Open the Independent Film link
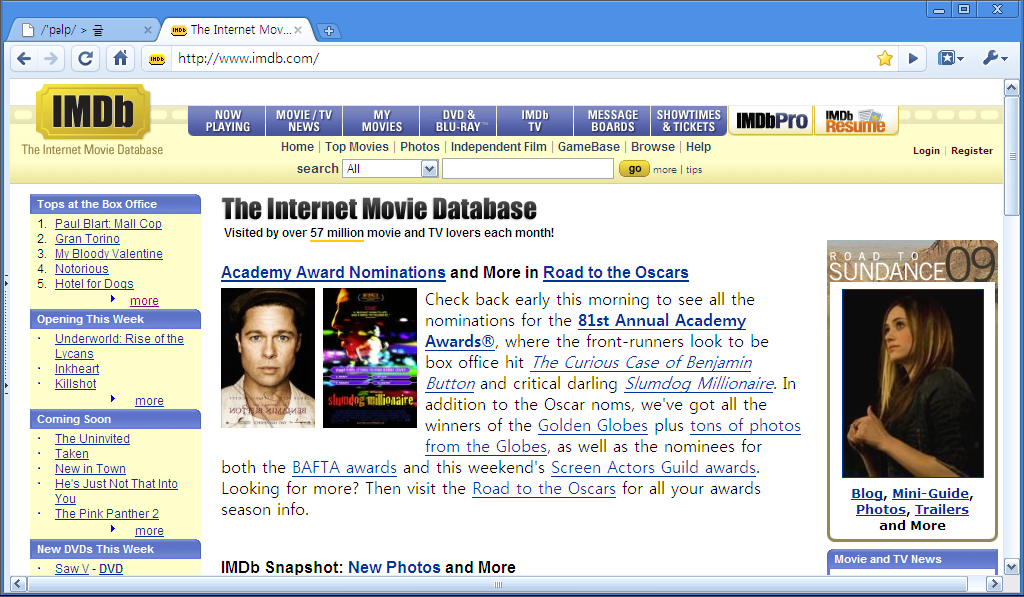1024x597 pixels. pos(498,147)
